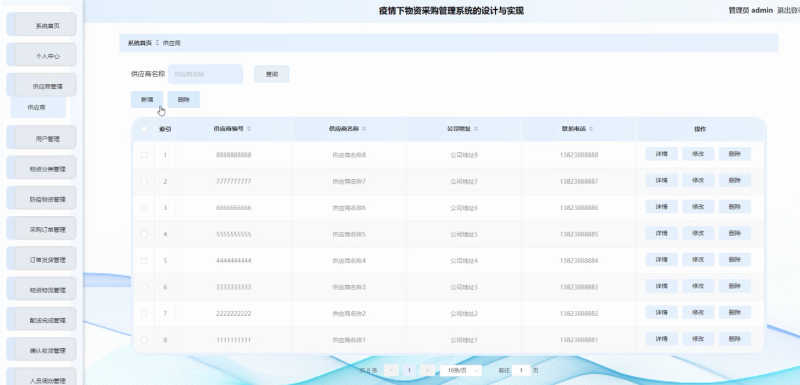The height and width of the screenshot is (385, 800).
Task: Go to previous page arrow
Action: (x=391, y=371)
